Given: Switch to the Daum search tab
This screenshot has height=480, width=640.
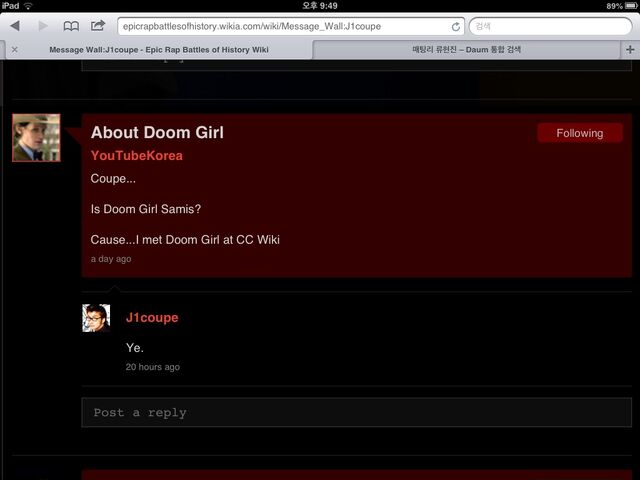Looking at the screenshot, I should coord(467,50).
